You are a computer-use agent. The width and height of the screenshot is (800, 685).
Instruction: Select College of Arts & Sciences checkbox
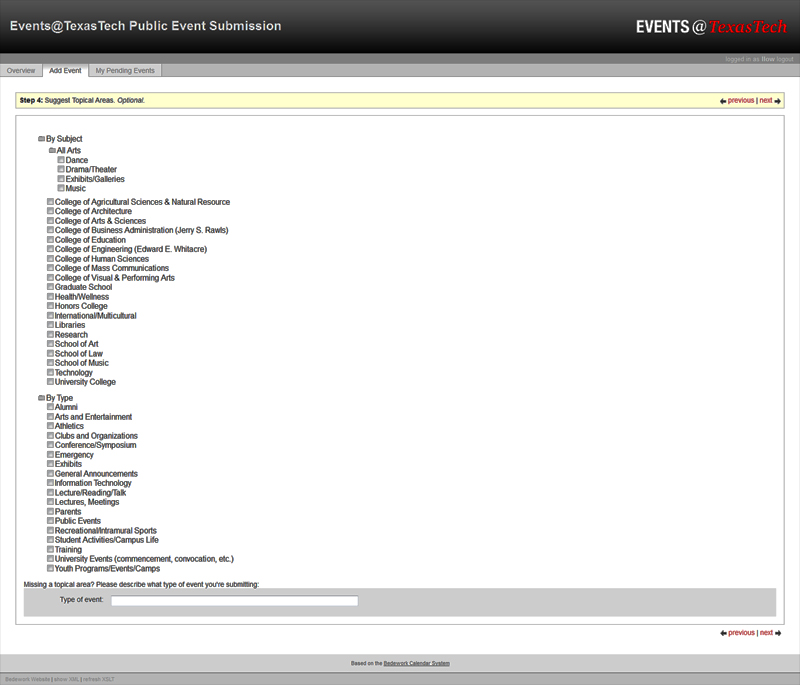51,221
